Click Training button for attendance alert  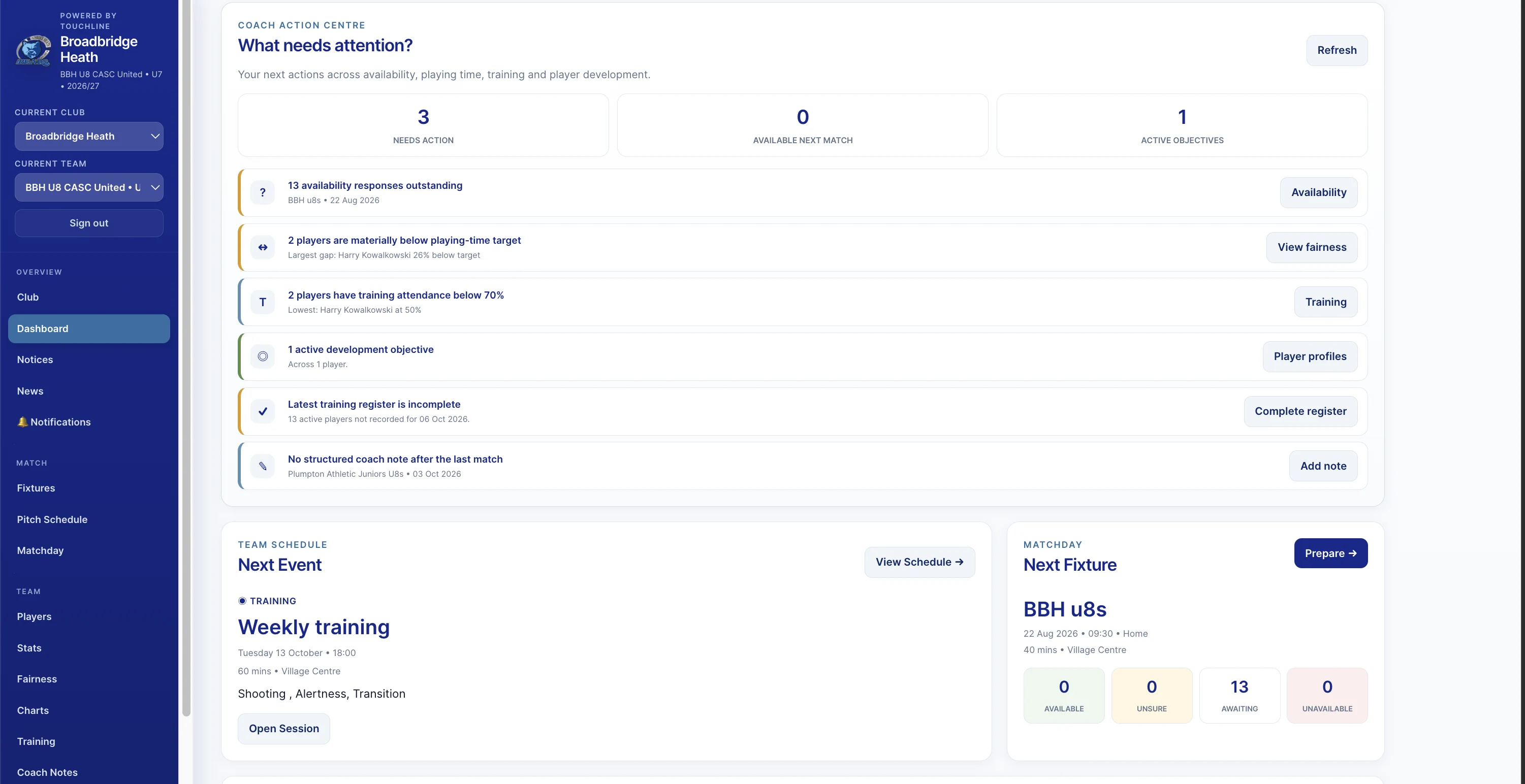[1325, 302]
